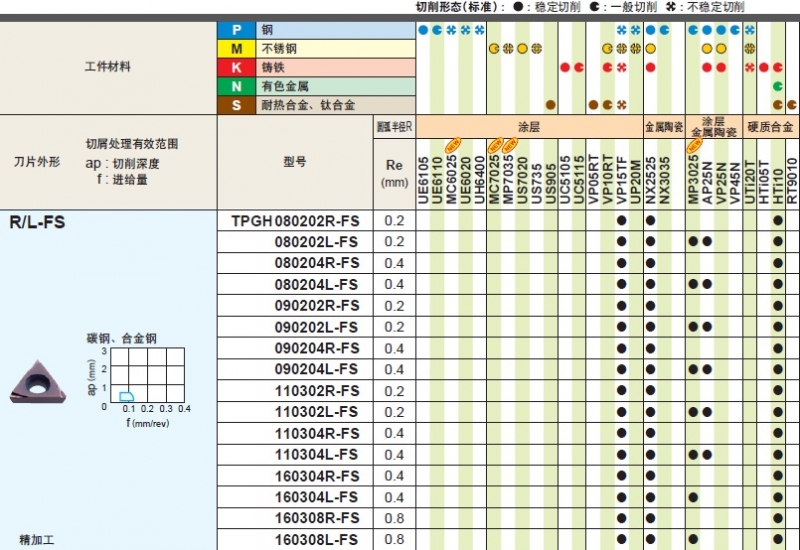Click Re value 0.2 in 110302L-FS row
The height and width of the screenshot is (550, 800).
(x=394, y=412)
